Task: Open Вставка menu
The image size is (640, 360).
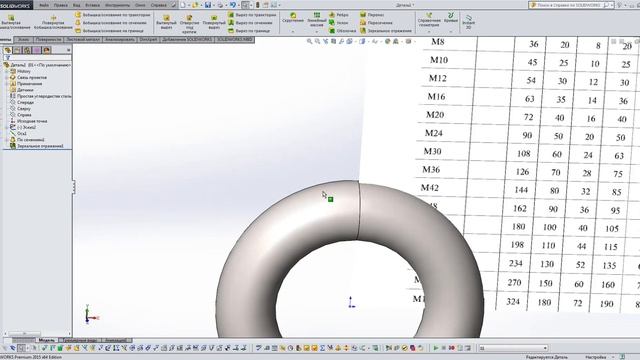Action: (x=92, y=5)
